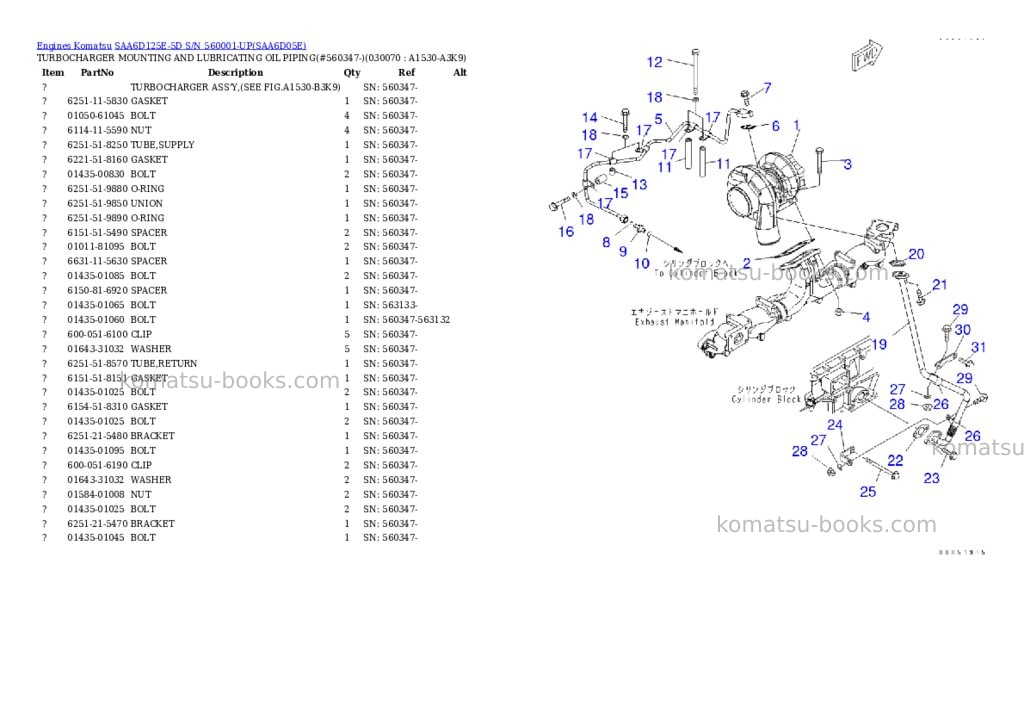Click callout 16 in the diagram

[x=566, y=232]
